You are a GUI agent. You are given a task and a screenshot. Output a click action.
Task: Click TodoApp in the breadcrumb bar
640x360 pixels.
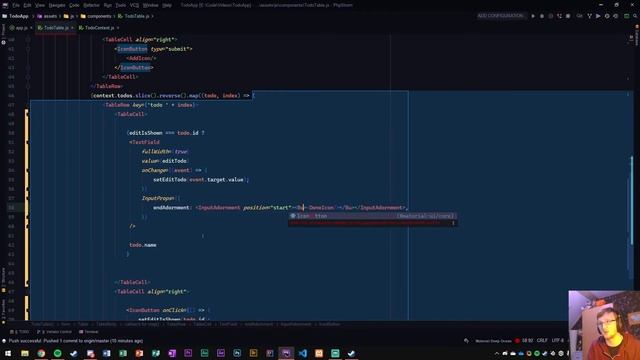tap(16, 16)
